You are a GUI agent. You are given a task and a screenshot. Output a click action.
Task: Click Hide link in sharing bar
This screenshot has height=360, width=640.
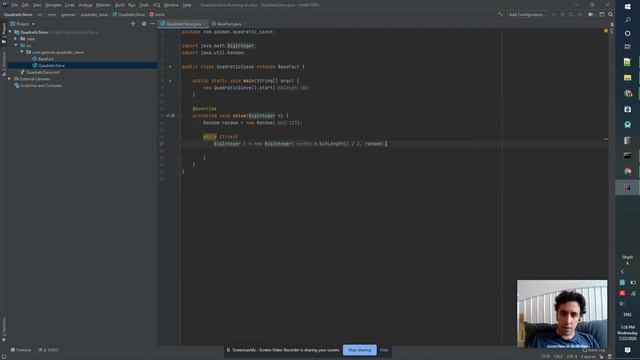384,350
